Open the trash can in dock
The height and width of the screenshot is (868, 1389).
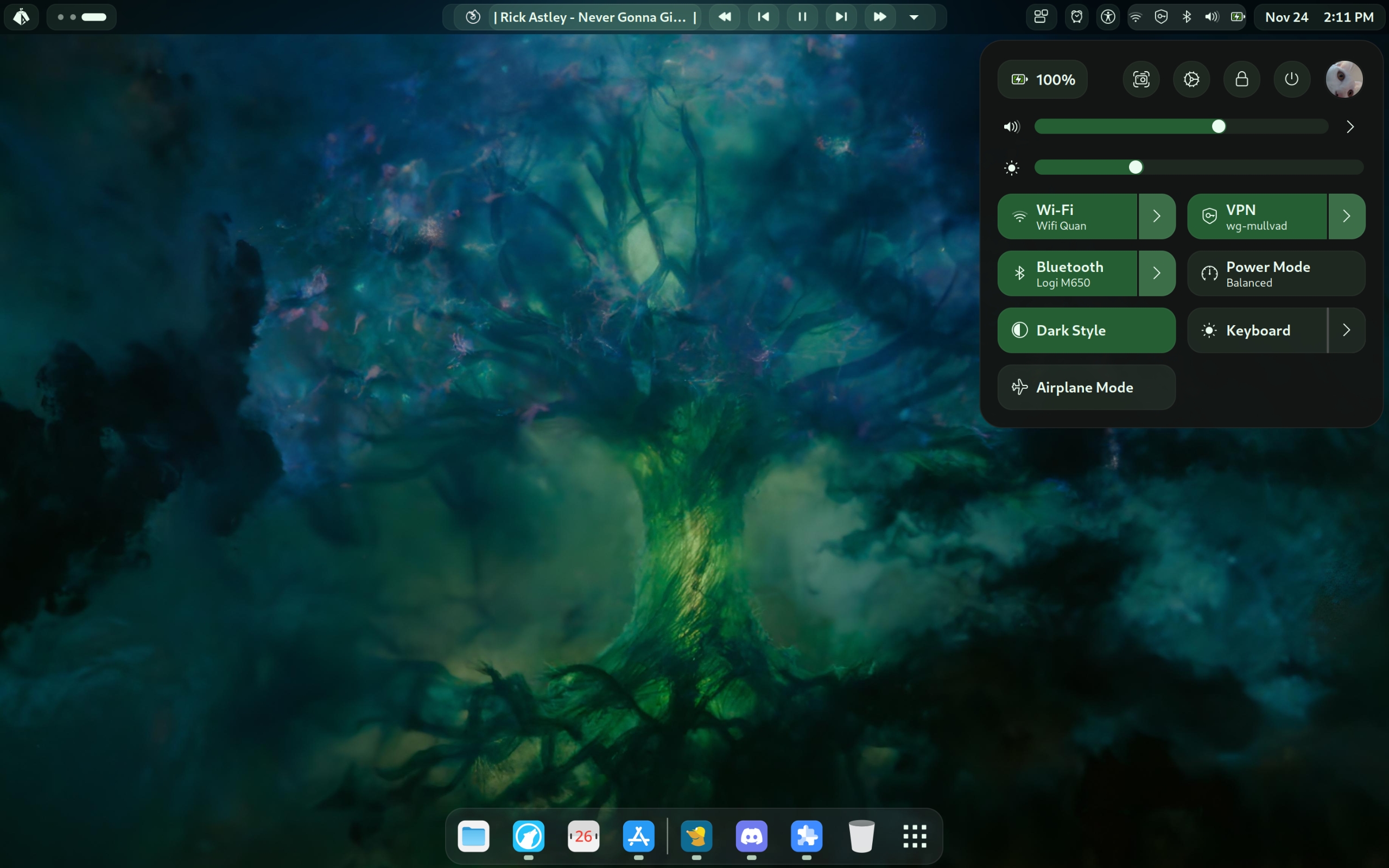[861, 836]
